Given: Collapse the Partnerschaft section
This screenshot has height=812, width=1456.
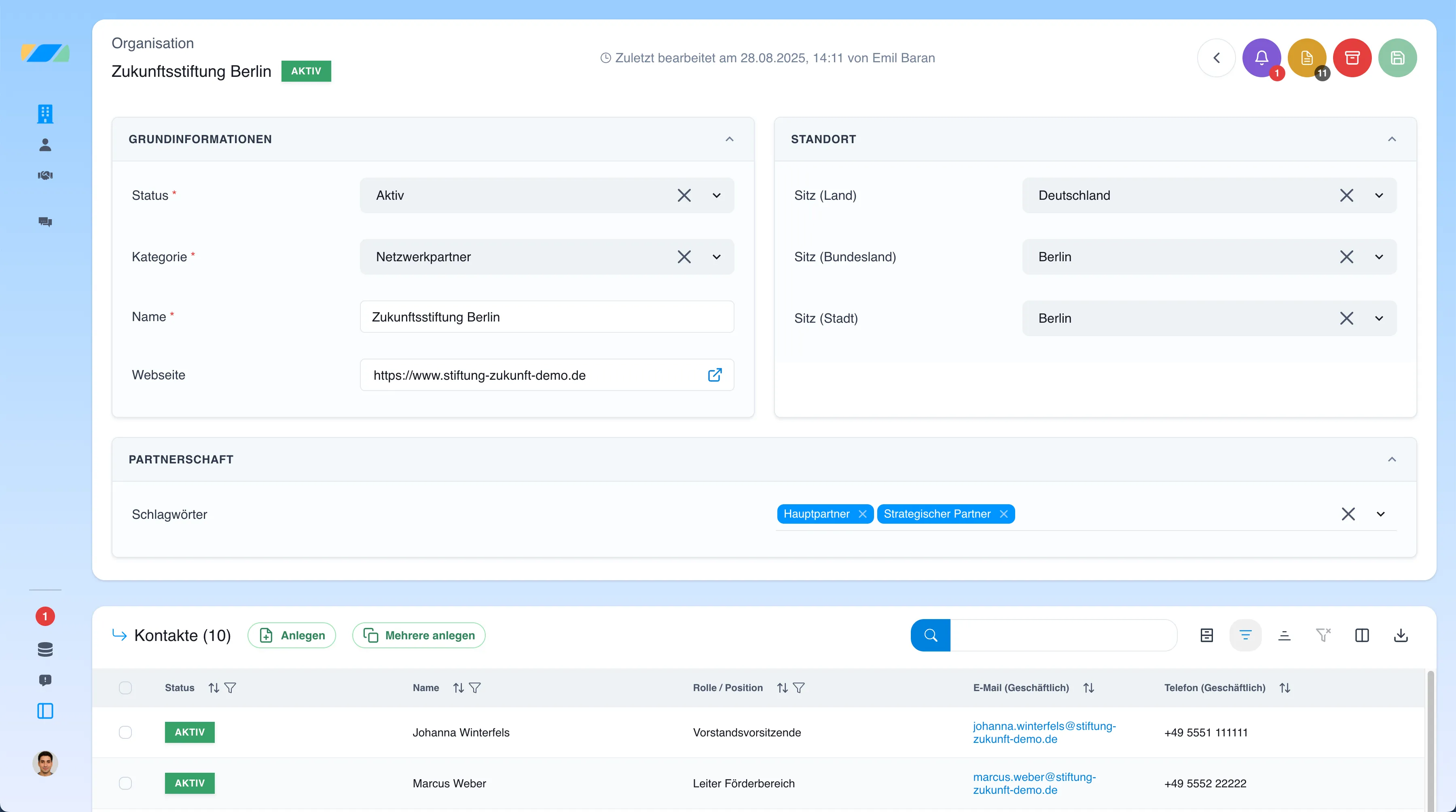Looking at the screenshot, I should point(1392,459).
